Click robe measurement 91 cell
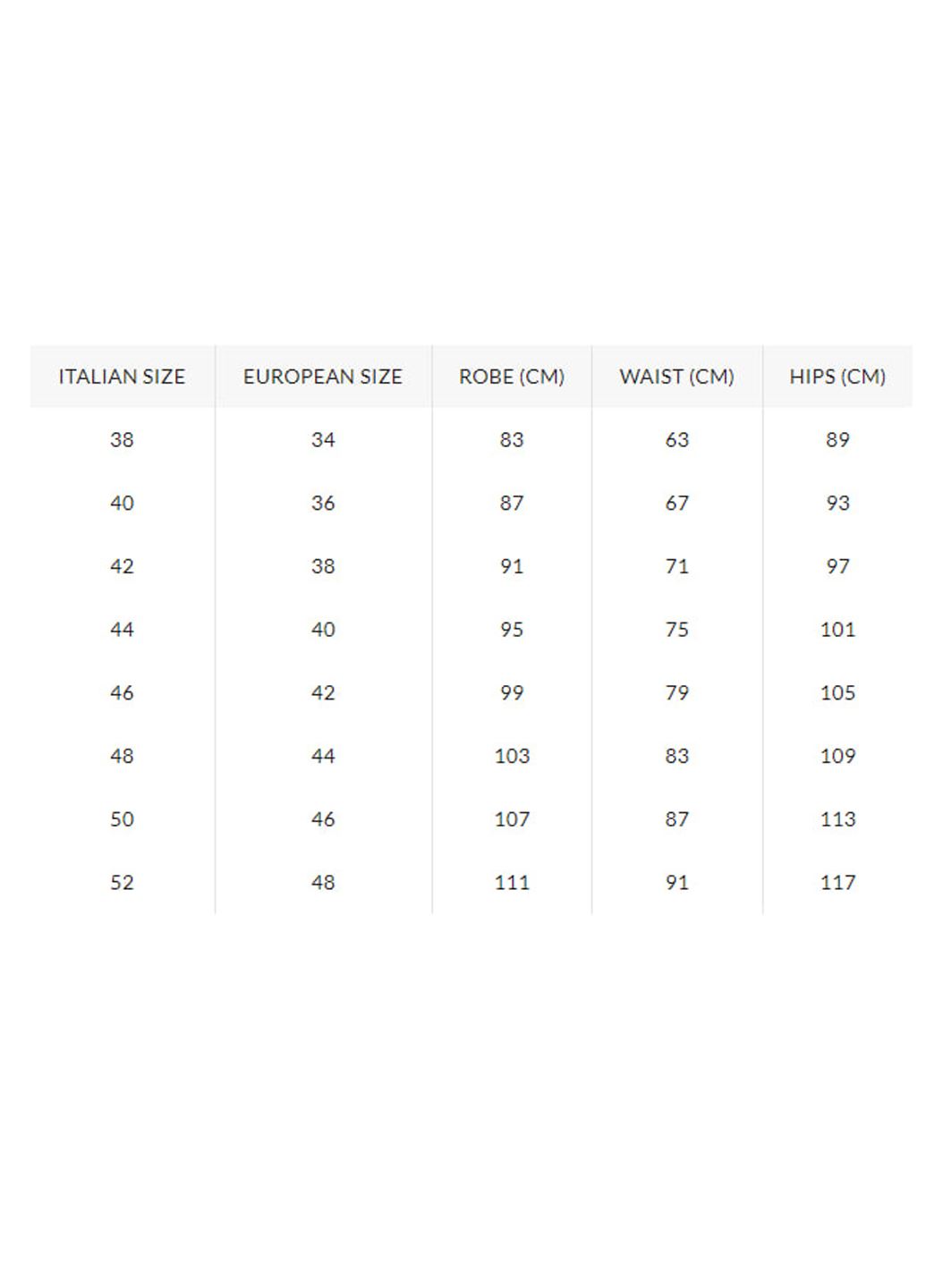 point(512,566)
